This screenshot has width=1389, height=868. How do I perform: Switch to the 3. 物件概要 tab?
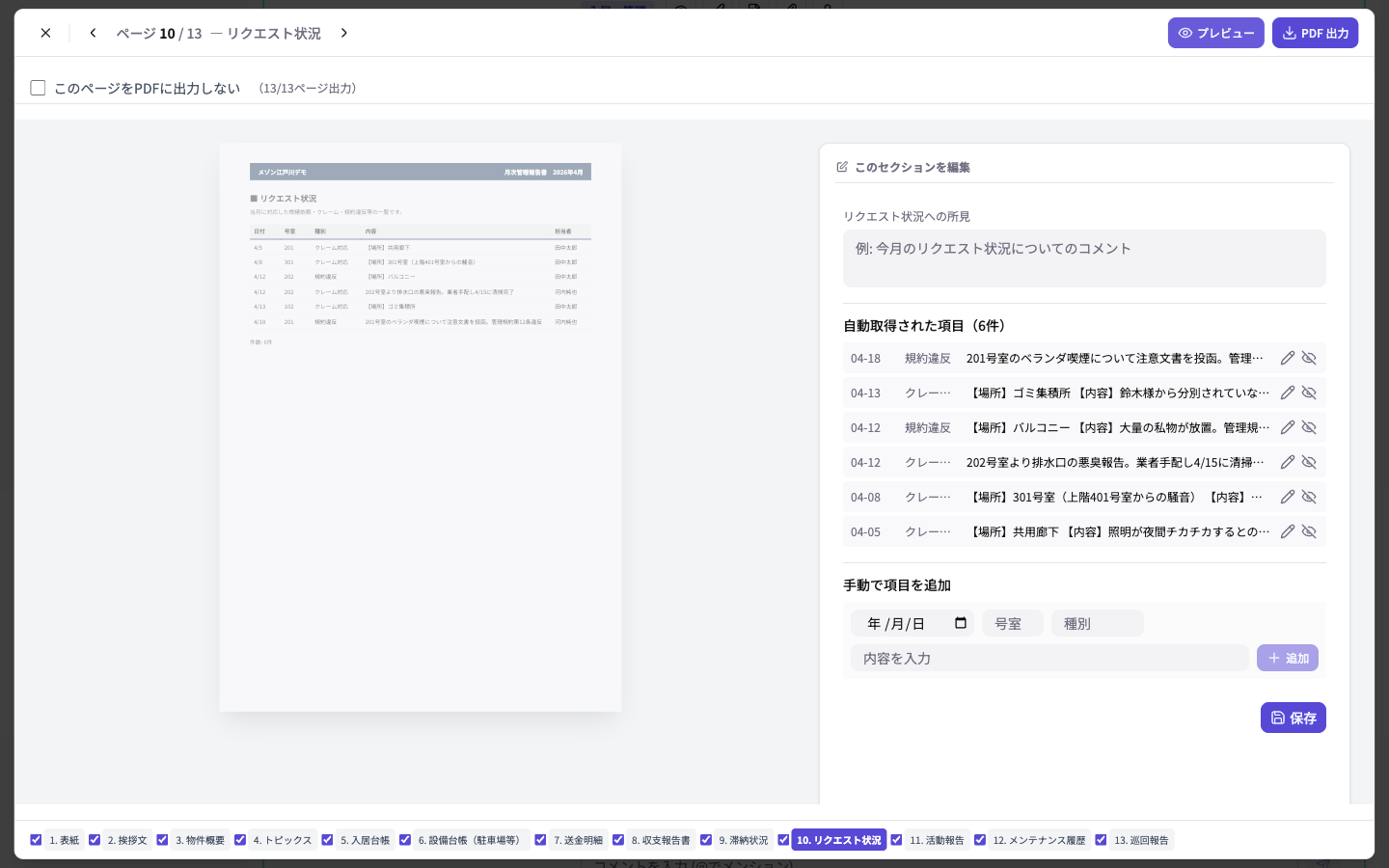pos(200,840)
